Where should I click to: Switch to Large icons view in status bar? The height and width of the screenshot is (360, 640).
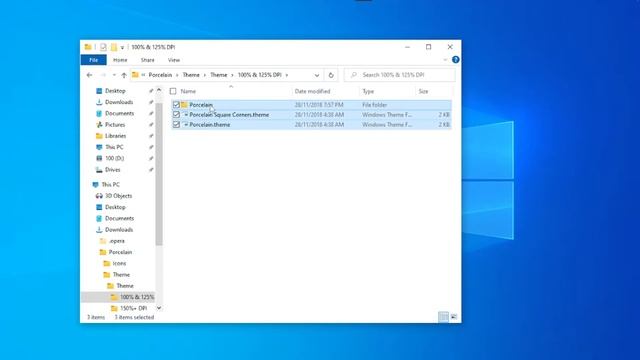tap(453, 317)
